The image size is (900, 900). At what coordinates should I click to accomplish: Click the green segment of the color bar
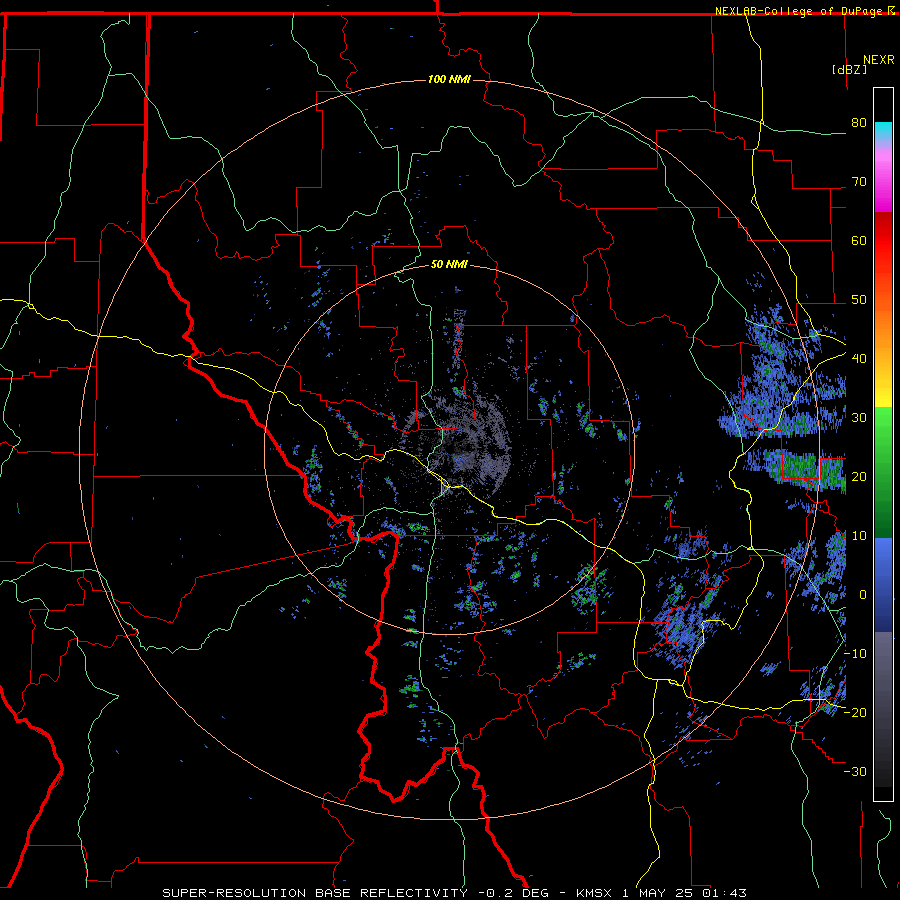pos(883,472)
